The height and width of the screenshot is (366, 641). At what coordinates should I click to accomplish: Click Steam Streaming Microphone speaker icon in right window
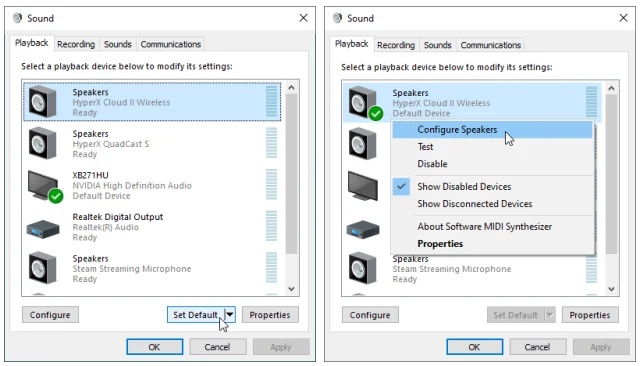(x=363, y=268)
